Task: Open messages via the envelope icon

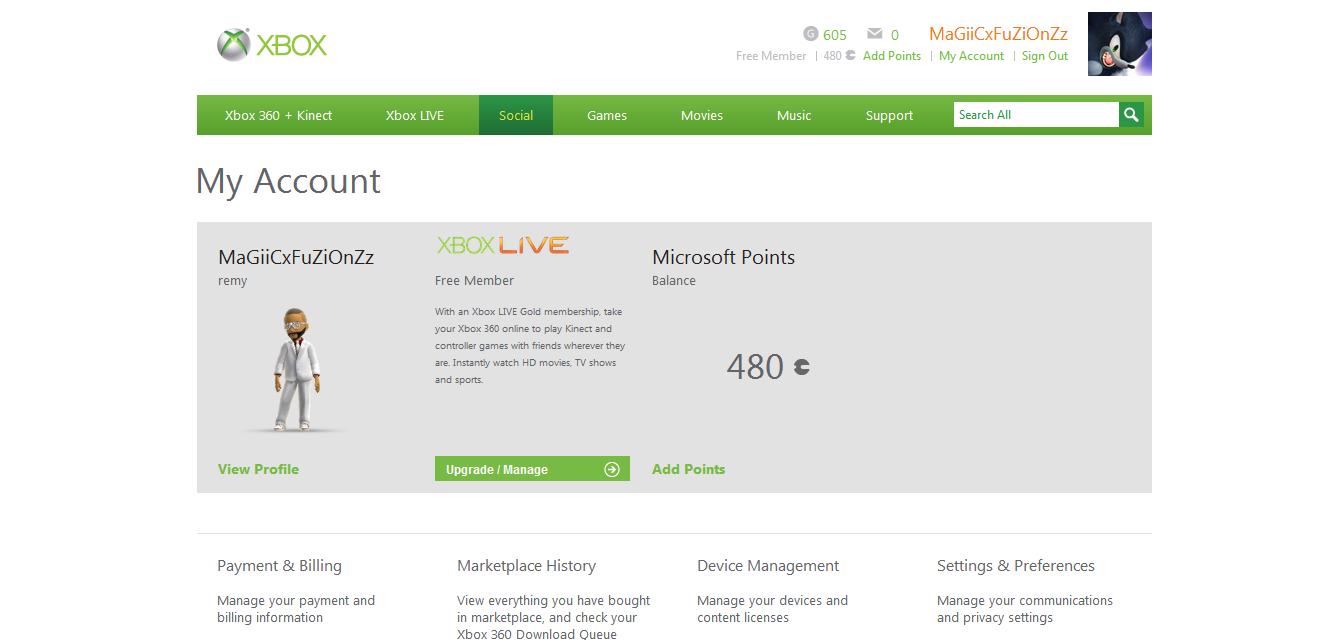Action: coord(875,34)
